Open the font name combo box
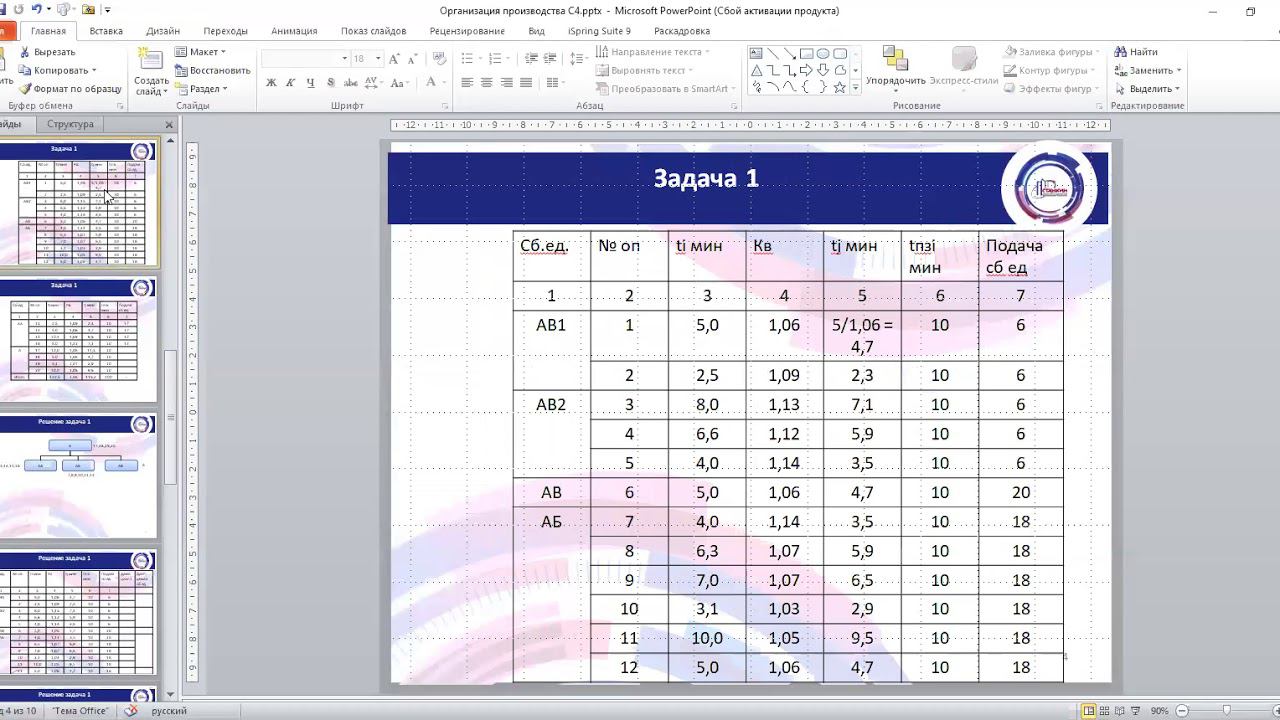1280x720 pixels. coord(304,59)
